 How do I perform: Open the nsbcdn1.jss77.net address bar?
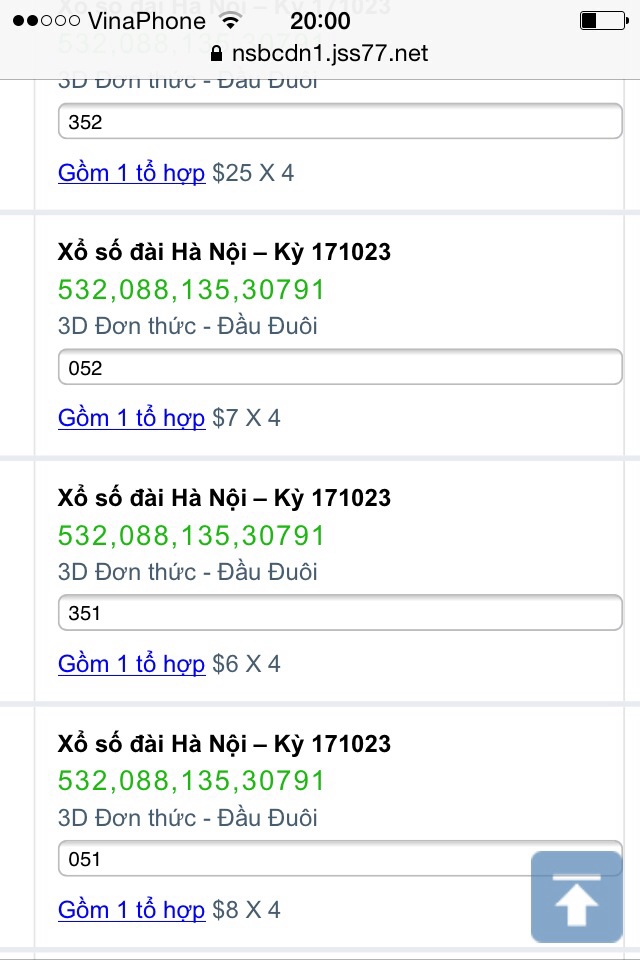point(328,53)
